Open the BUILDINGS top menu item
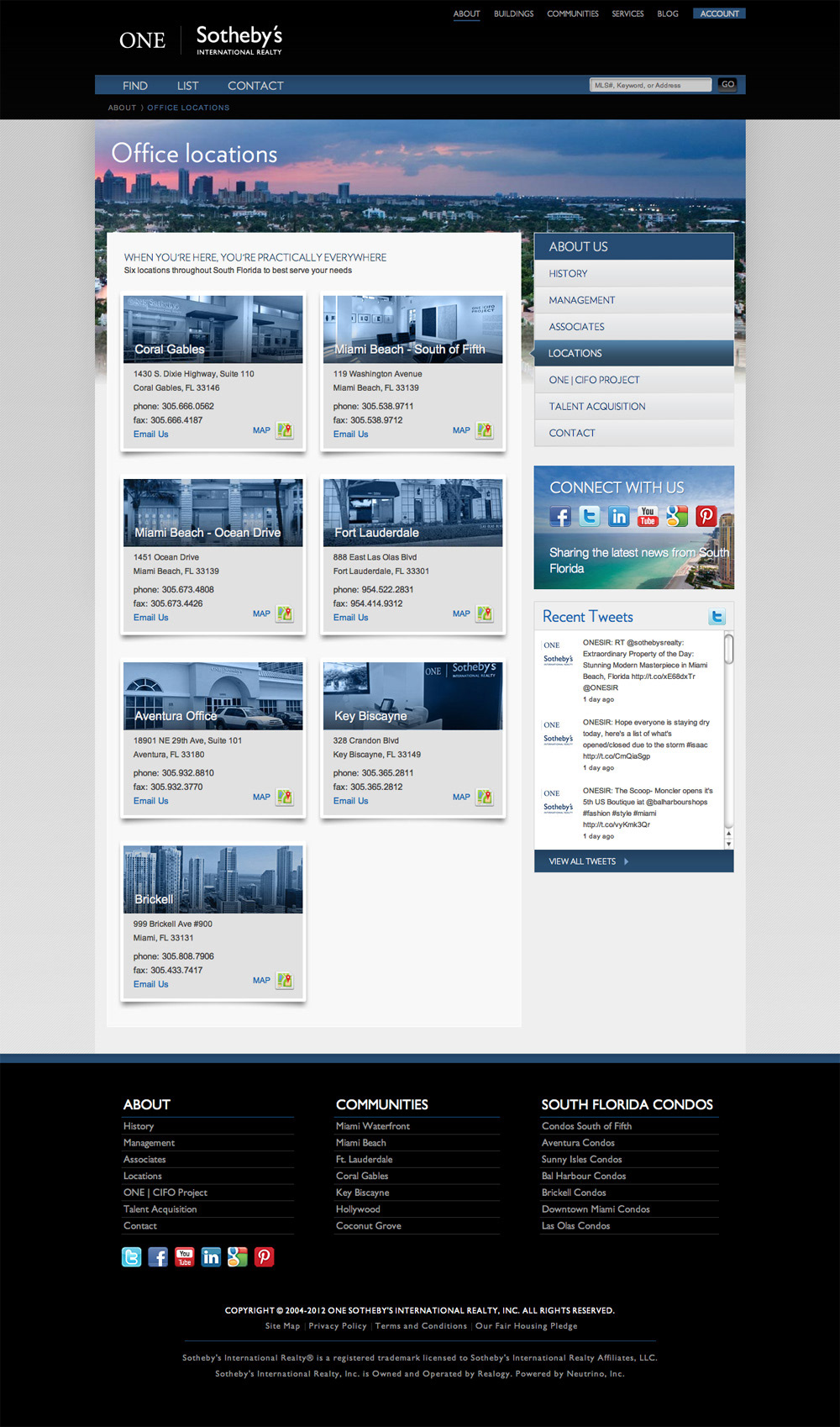This screenshot has width=840, height=1427. click(514, 13)
